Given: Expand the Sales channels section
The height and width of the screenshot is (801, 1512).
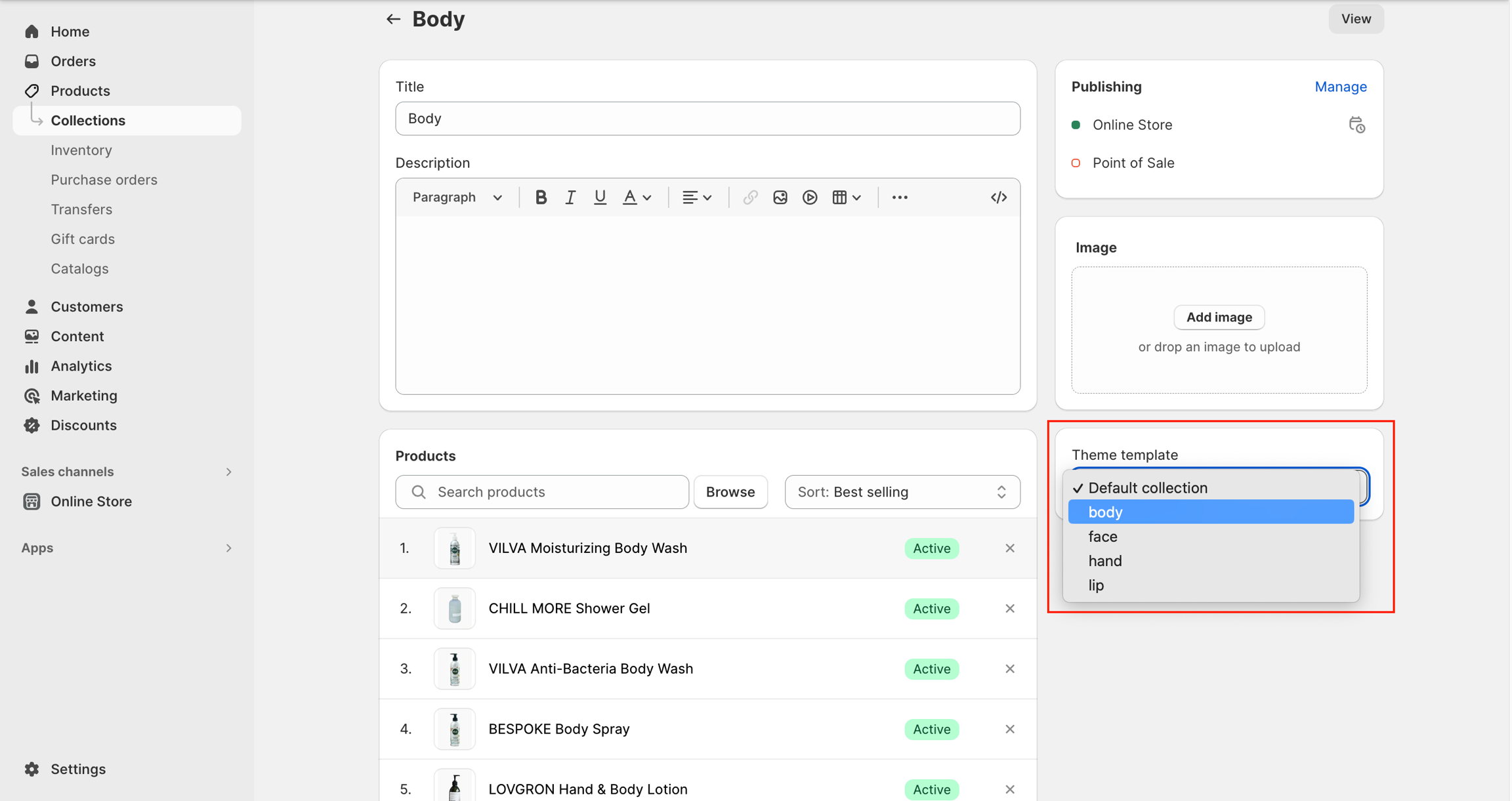Looking at the screenshot, I should [228, 472].
